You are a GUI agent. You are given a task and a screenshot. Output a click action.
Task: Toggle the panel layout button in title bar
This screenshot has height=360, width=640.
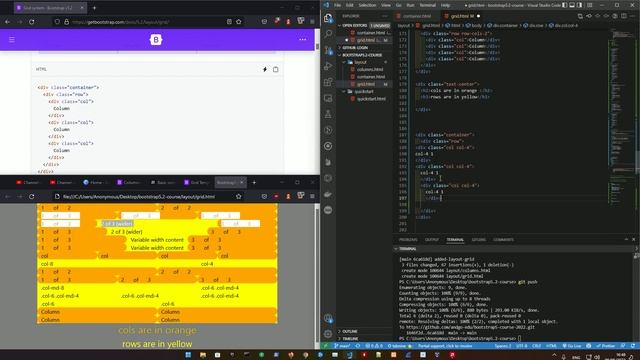[572, 5]
